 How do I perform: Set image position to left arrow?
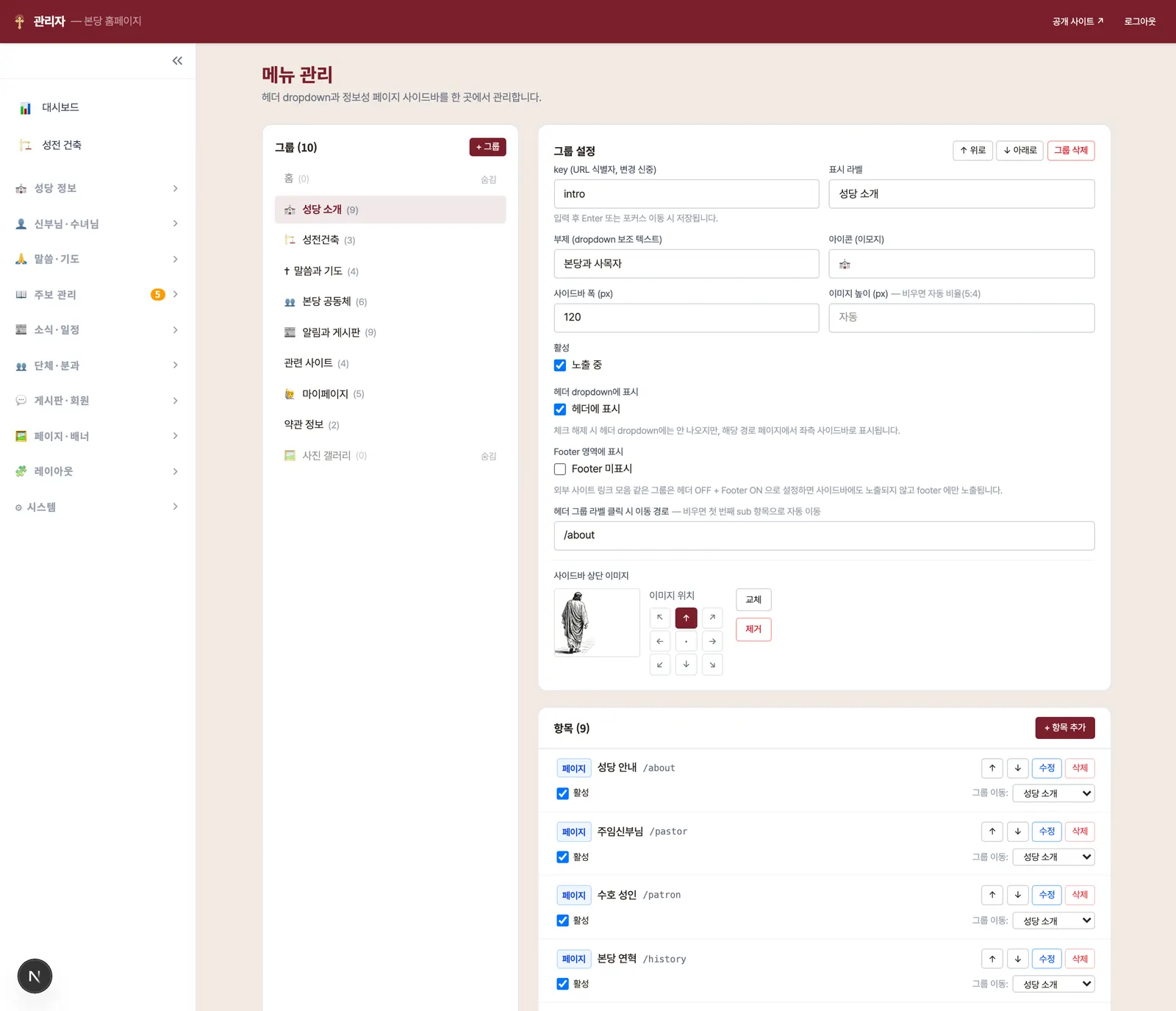coord(660,641)
